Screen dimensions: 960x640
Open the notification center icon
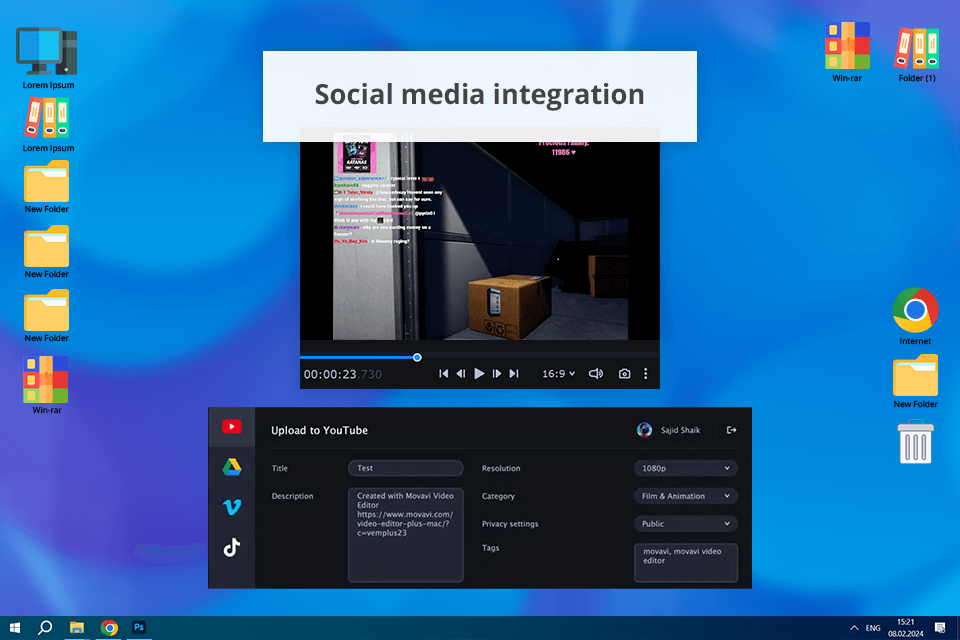(x=940, y=628)
